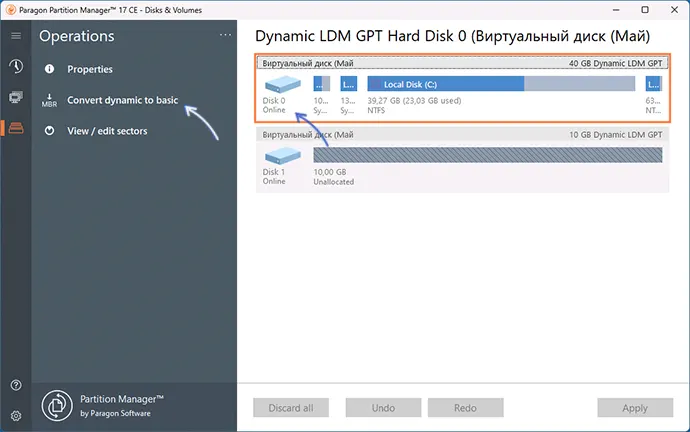This screenshot has width=690, height=432.
Task: Choose Convert dynamic to basic
Action: (123, 100)
